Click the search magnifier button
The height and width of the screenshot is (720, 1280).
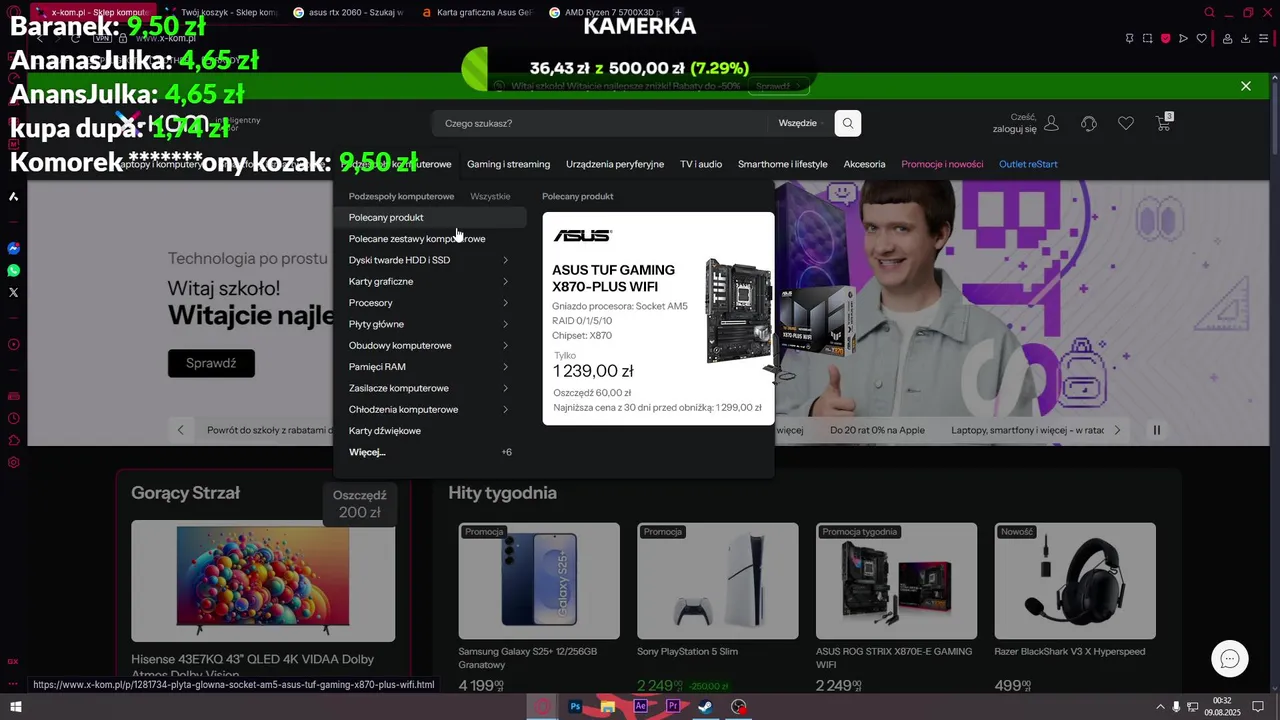[848, 123]
